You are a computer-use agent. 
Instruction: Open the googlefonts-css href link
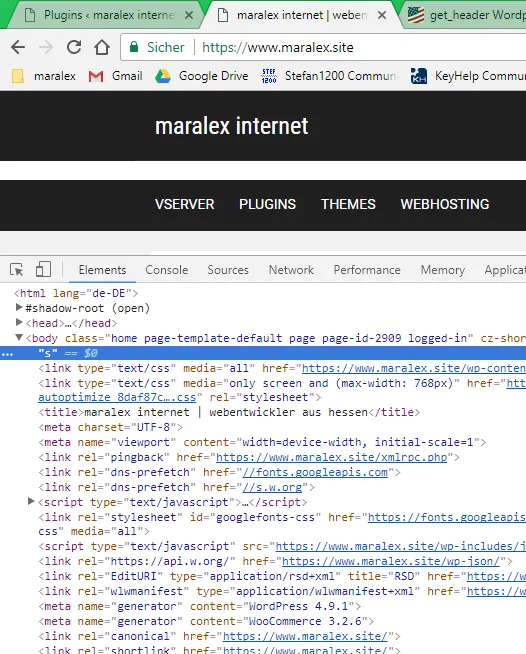[x=447, y=517]
